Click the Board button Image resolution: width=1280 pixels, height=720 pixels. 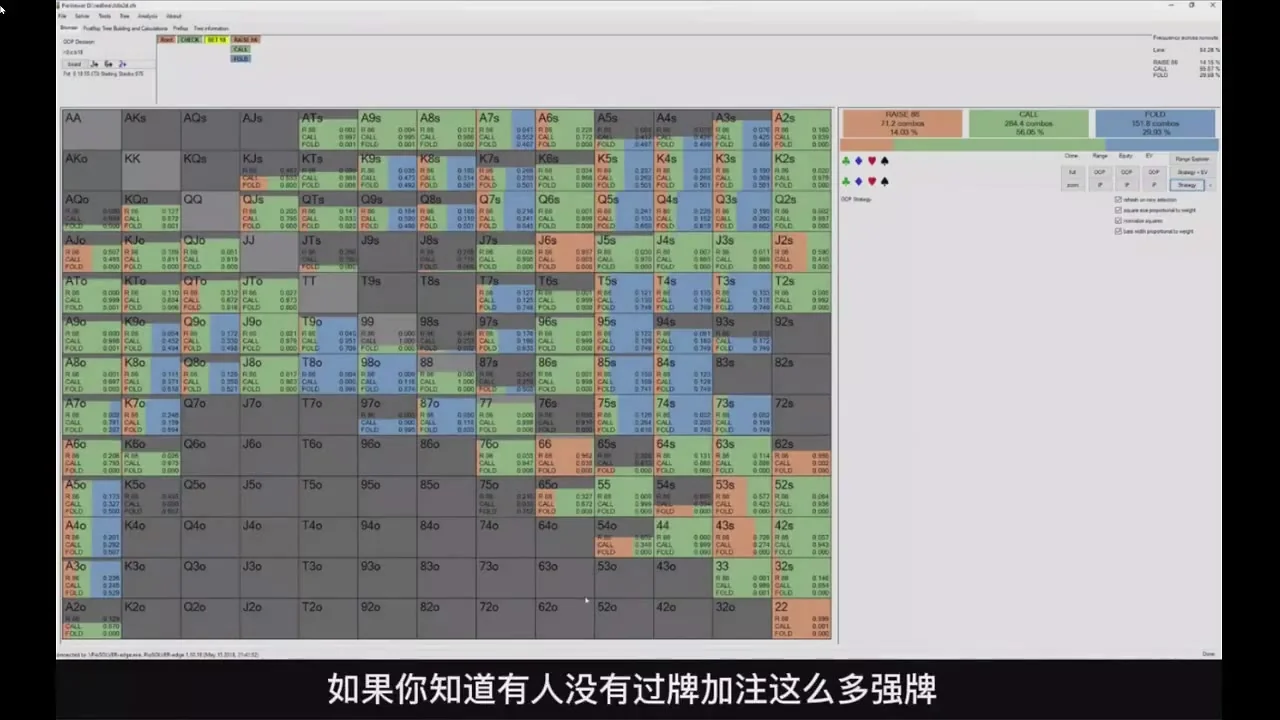(74, 64)
